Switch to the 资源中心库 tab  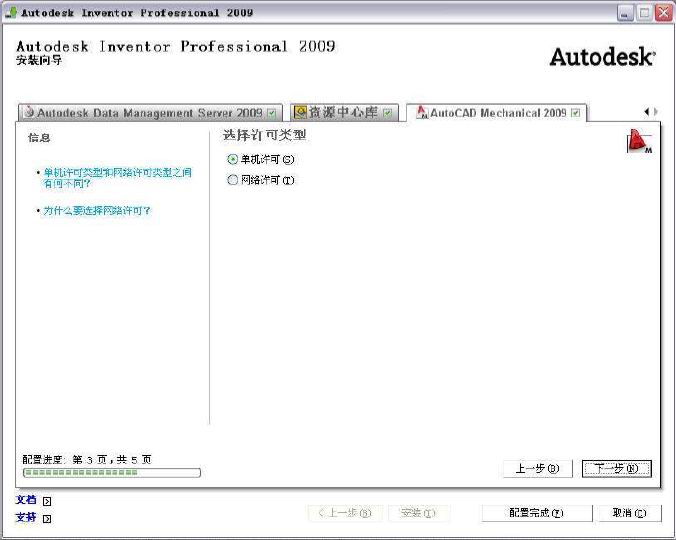pos(344,113)
